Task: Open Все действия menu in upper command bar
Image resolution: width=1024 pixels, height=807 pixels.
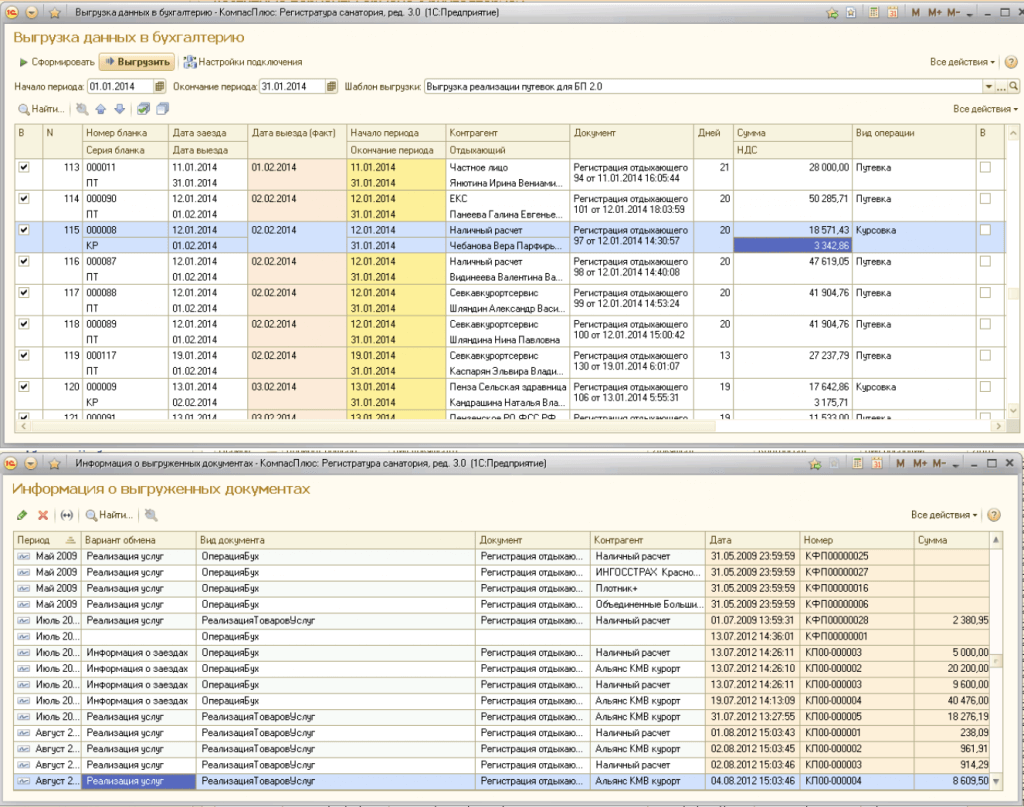Action: [x=962, y=62]
